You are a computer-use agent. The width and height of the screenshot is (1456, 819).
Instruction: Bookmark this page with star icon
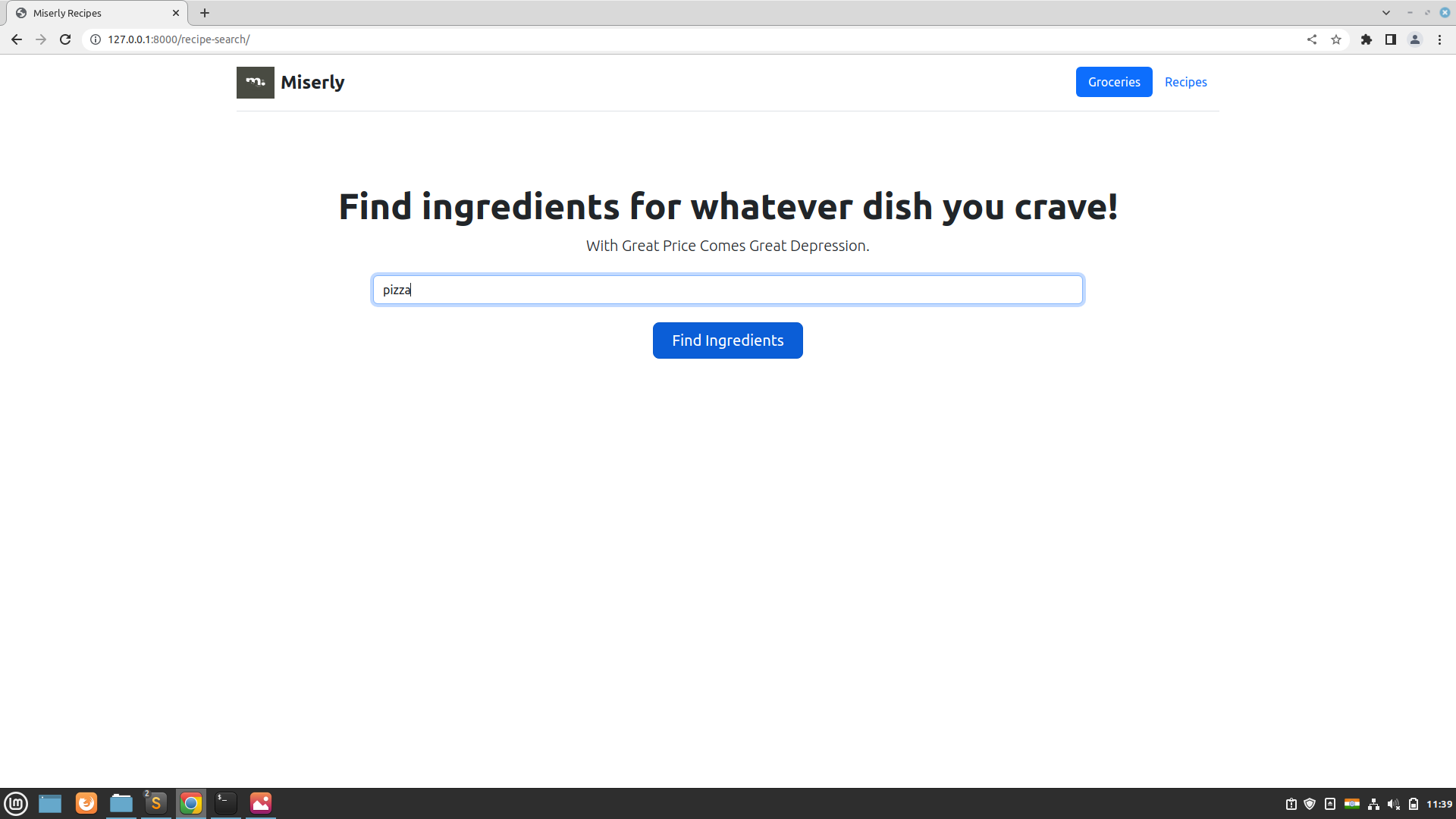pyautogui.click(x=1336, y=39)
